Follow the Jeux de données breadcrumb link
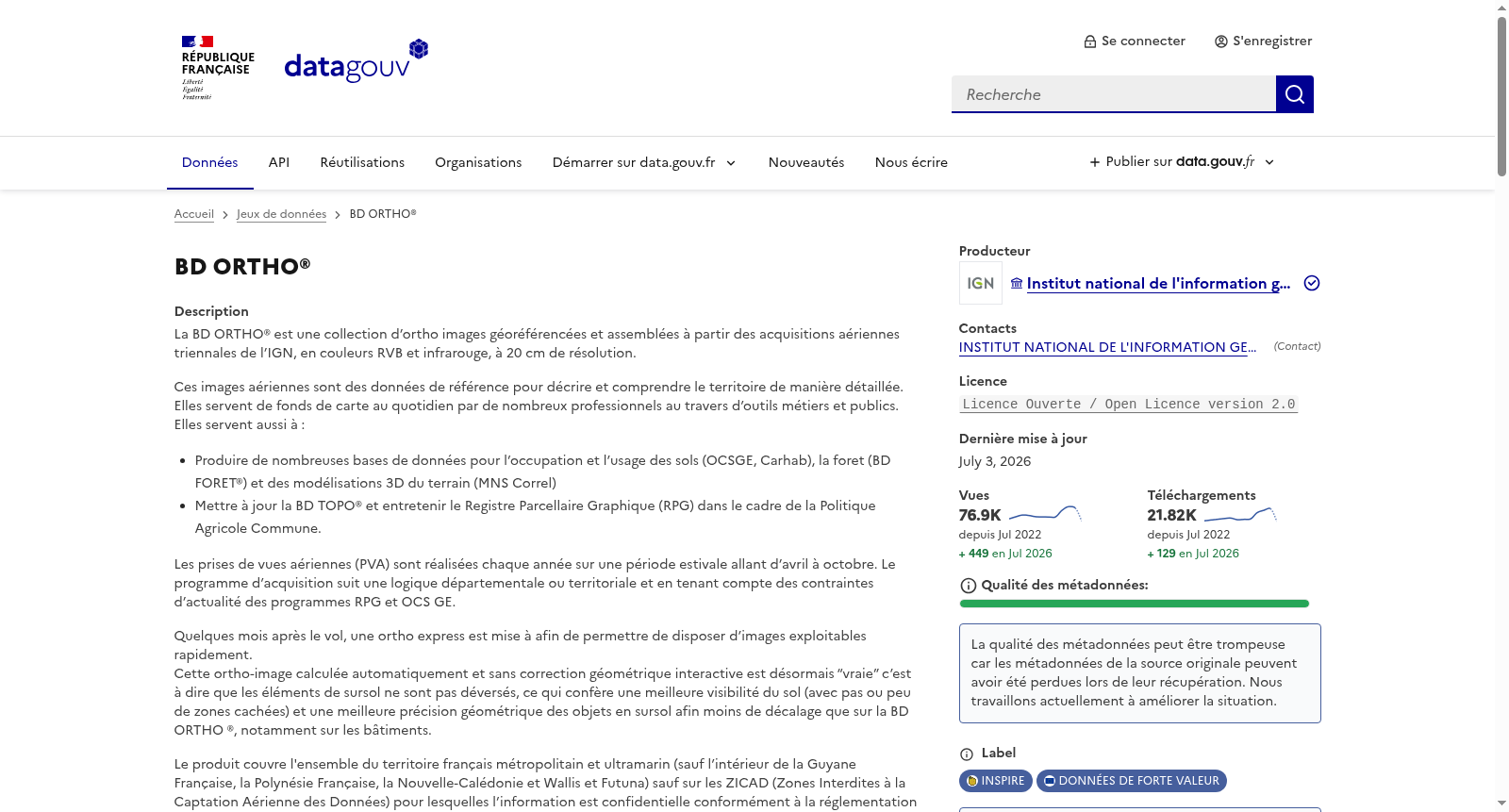Image resolution: width=1509 pixels, height=812 pixels. click(x=281, y=214)
